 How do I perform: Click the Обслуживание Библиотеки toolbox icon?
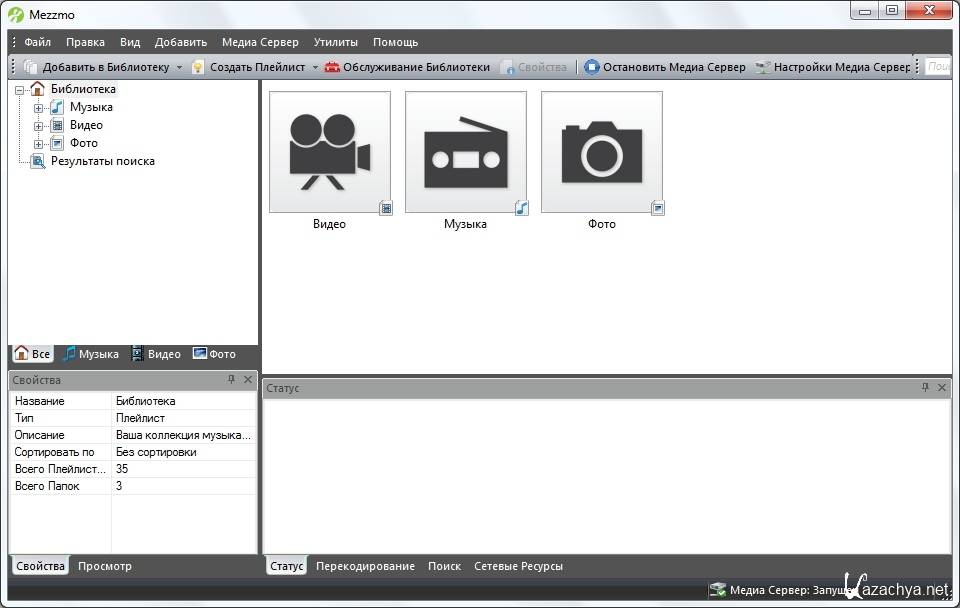332,67
